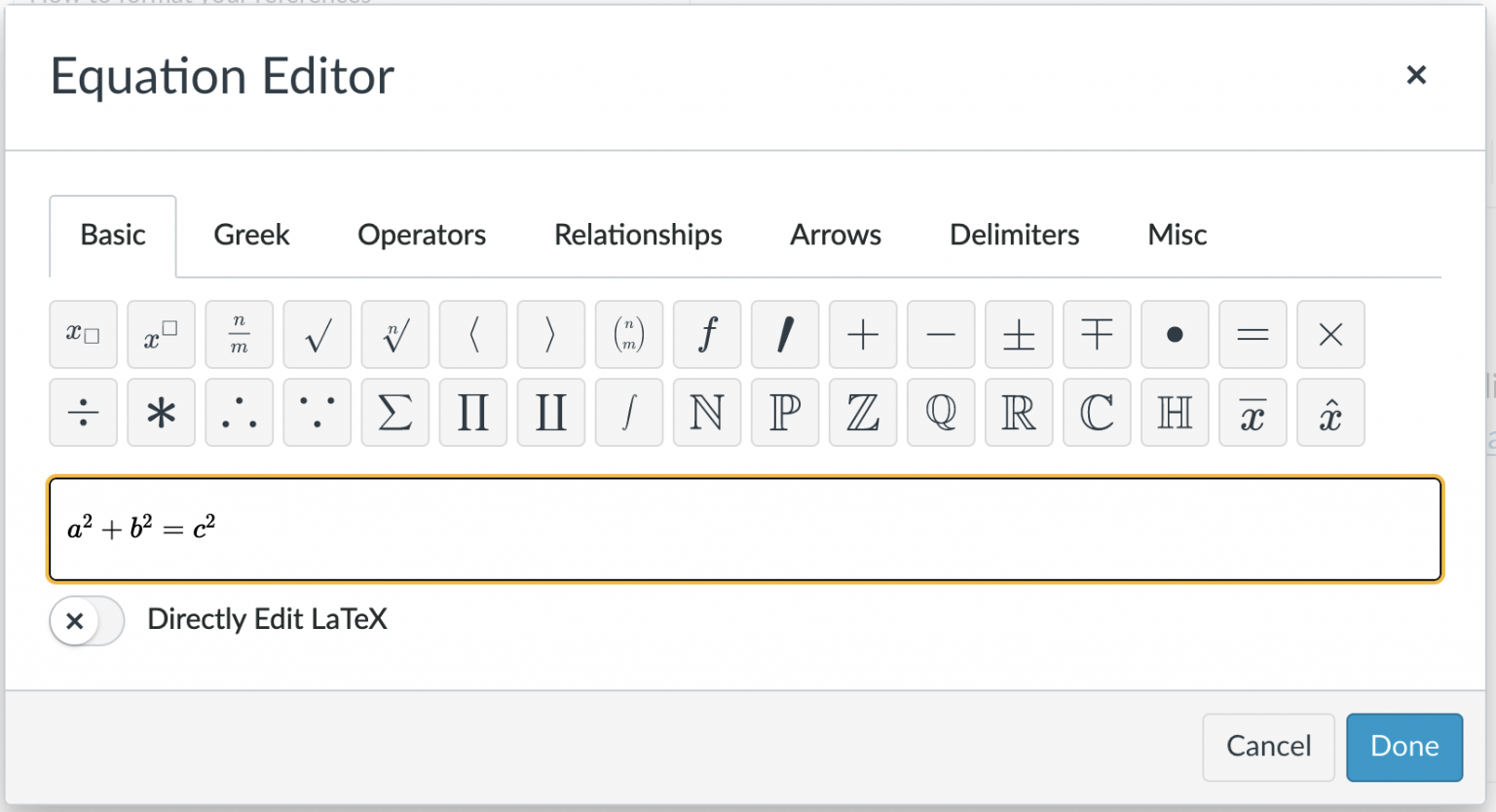1496x812 pixels.
Task: Insert equals sign
Action: pyautogui.click(x=1253, y=335)
